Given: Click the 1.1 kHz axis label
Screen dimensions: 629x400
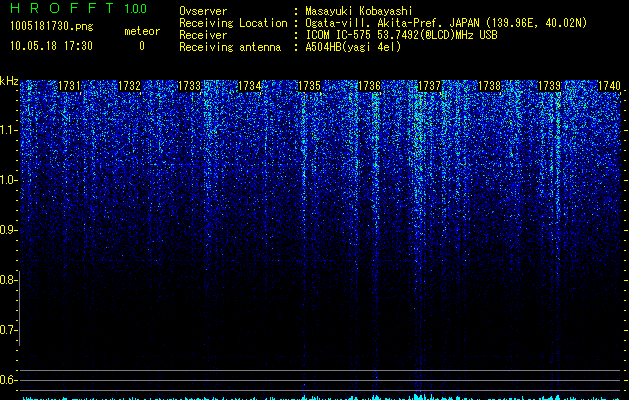Looking at the screenshot, I should tap(8, 130).
